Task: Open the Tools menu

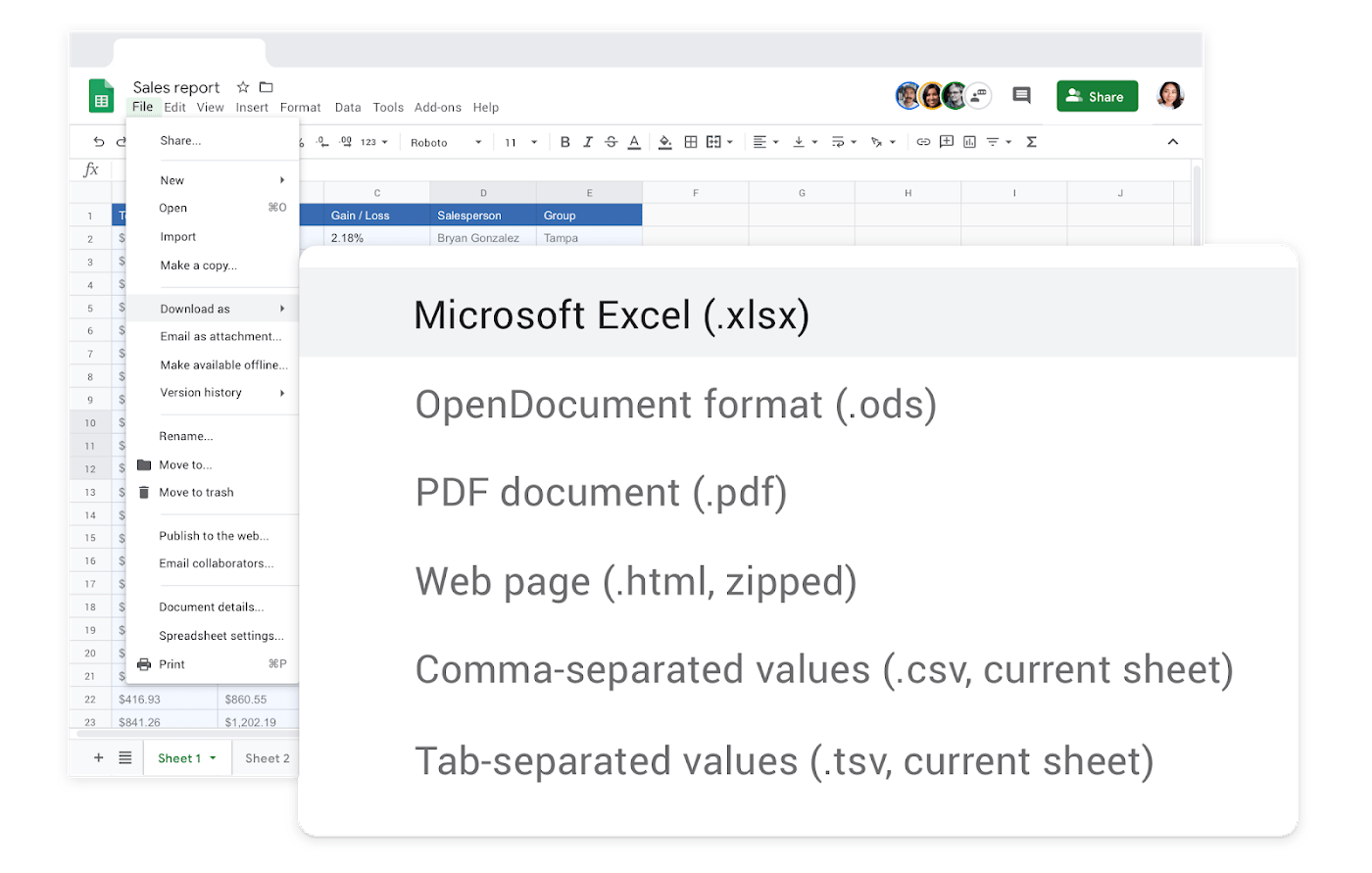Action: [x=388, y=108]
